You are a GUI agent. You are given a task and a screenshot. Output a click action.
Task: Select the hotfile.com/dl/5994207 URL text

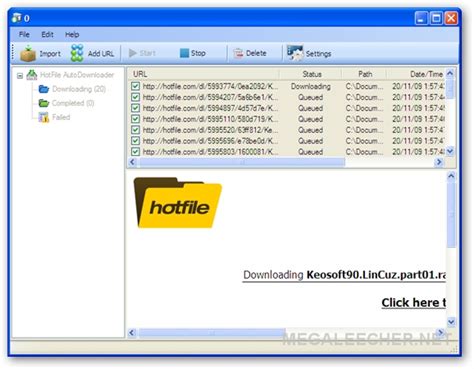(x=210, y=97)
